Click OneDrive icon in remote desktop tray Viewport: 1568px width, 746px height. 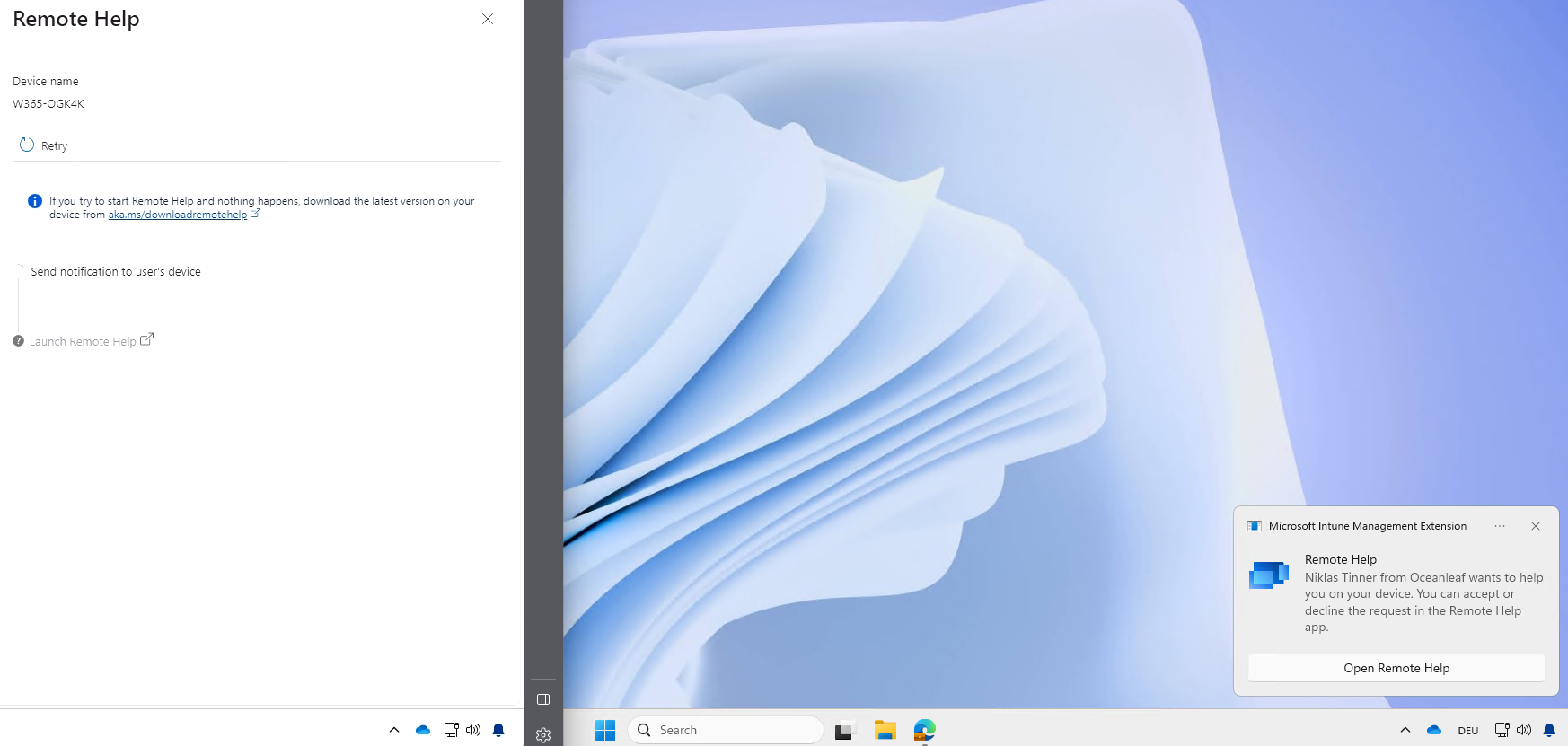[1434, 730]
